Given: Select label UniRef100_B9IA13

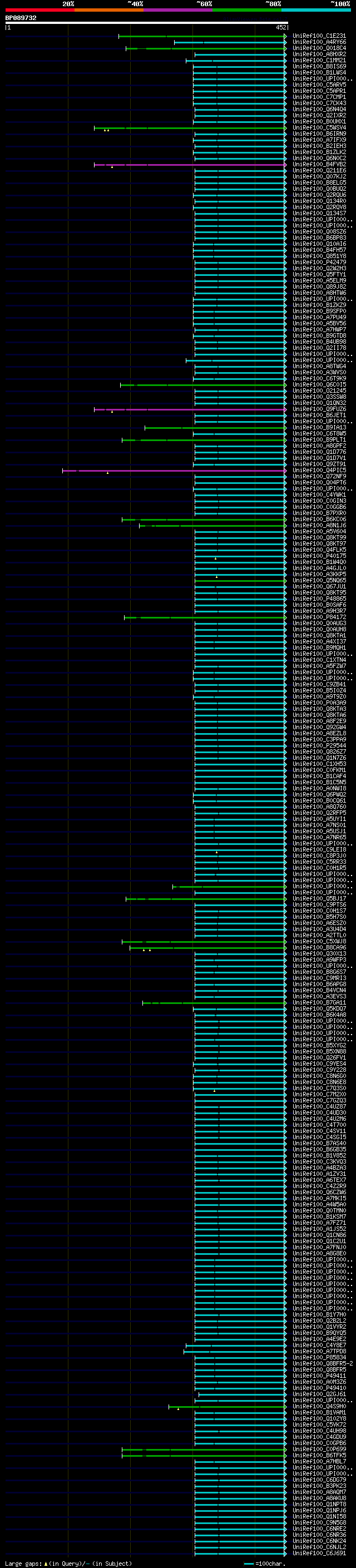Looking at the screenshot, I should (319, 427).
